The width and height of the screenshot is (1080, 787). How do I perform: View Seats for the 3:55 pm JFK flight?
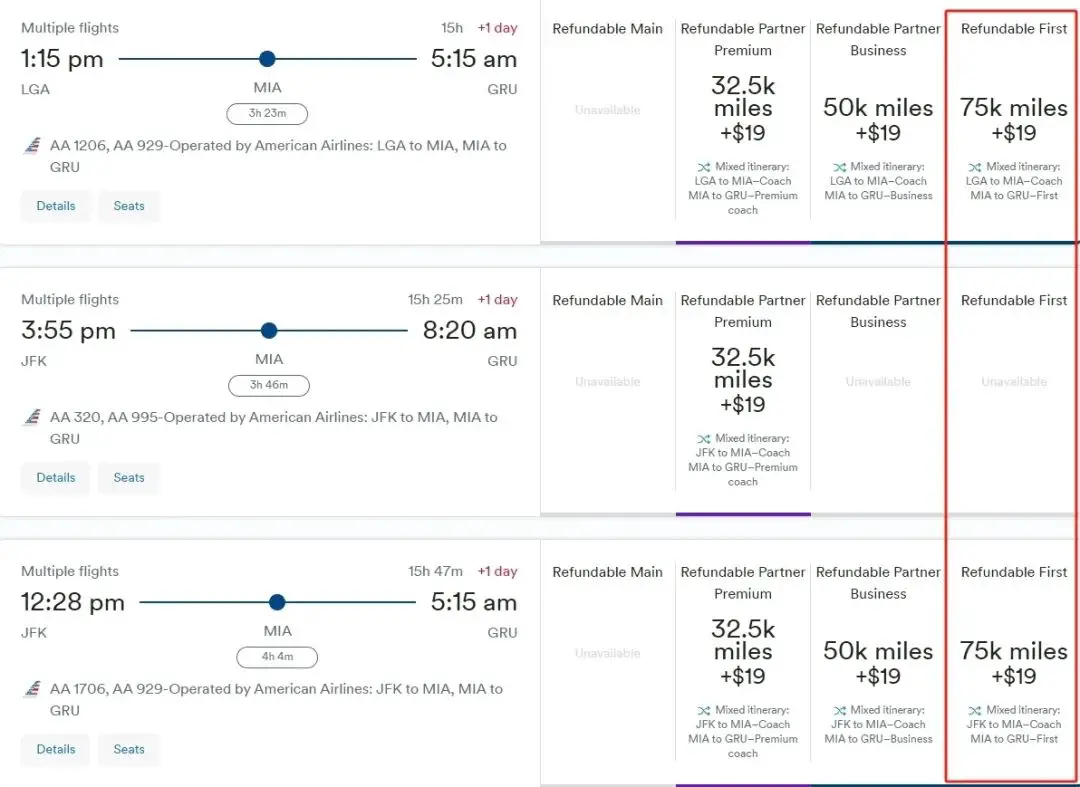click(x=129, y=478)
